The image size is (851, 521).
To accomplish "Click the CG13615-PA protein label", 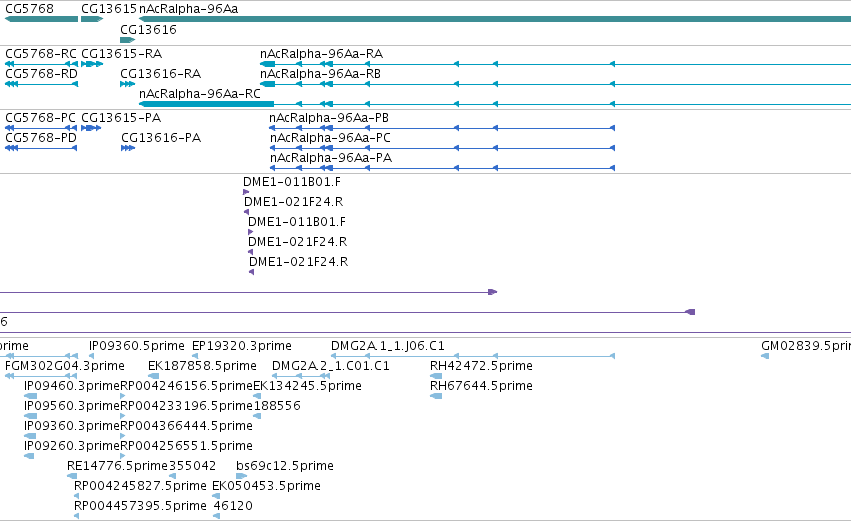I will 121,118.
